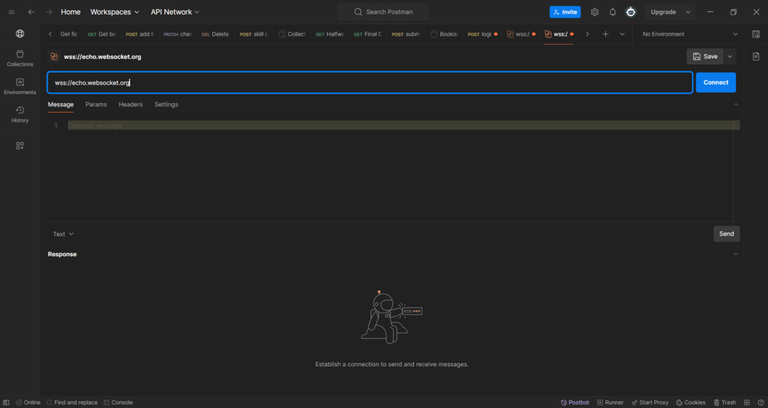Open History in the sidebar
Viewport: 768px width, 408px height.
pos(20,114)
